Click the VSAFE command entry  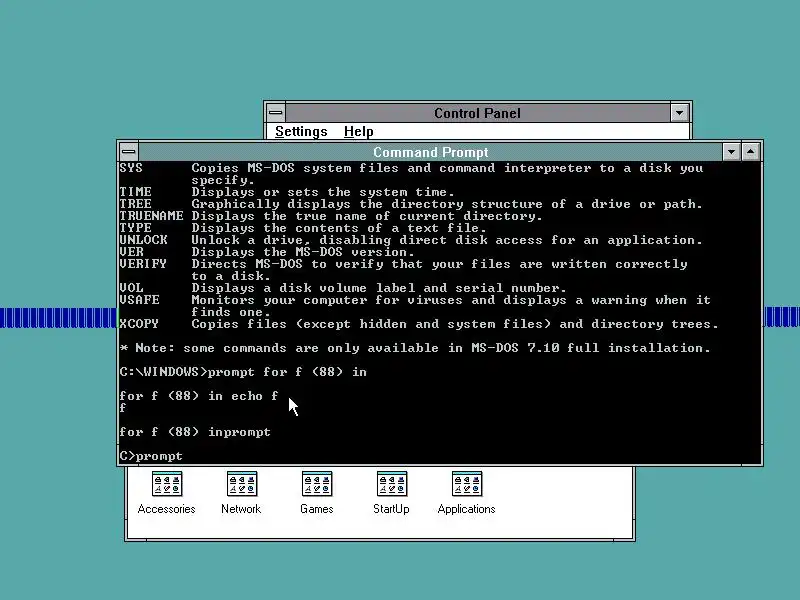pyautogui.click(x=415, y=306)
